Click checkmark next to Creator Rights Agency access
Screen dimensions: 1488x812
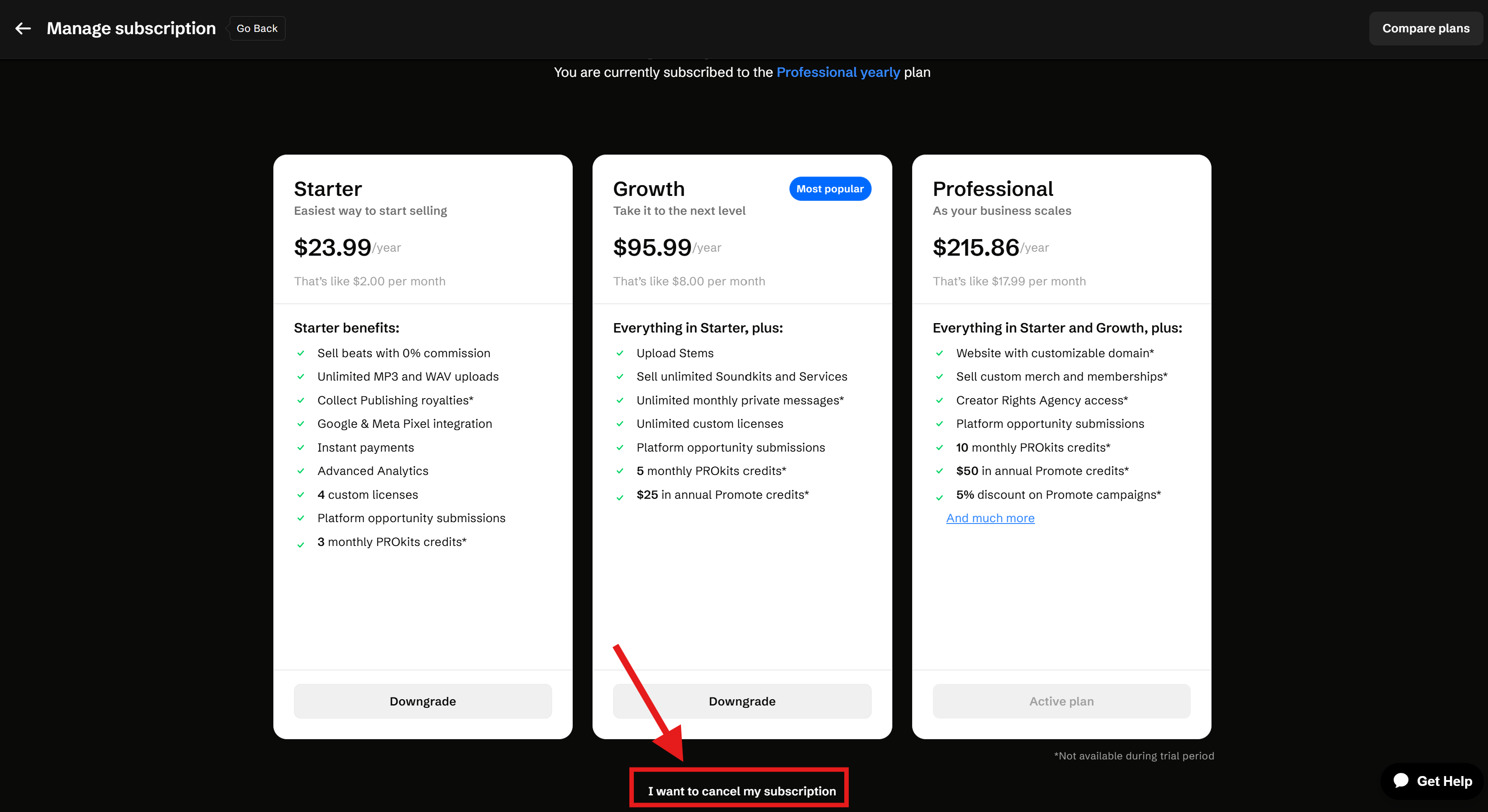click(x=939, y=400)
